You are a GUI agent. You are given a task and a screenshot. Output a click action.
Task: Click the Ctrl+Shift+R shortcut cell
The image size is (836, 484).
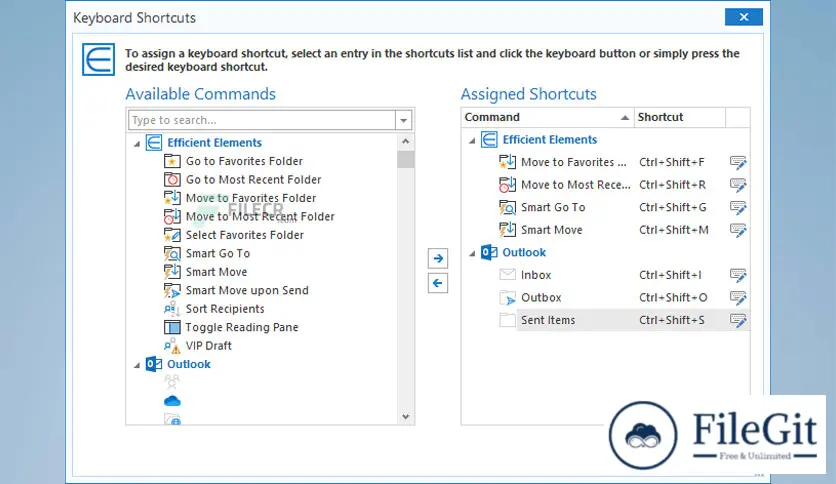tap(672, 185)
